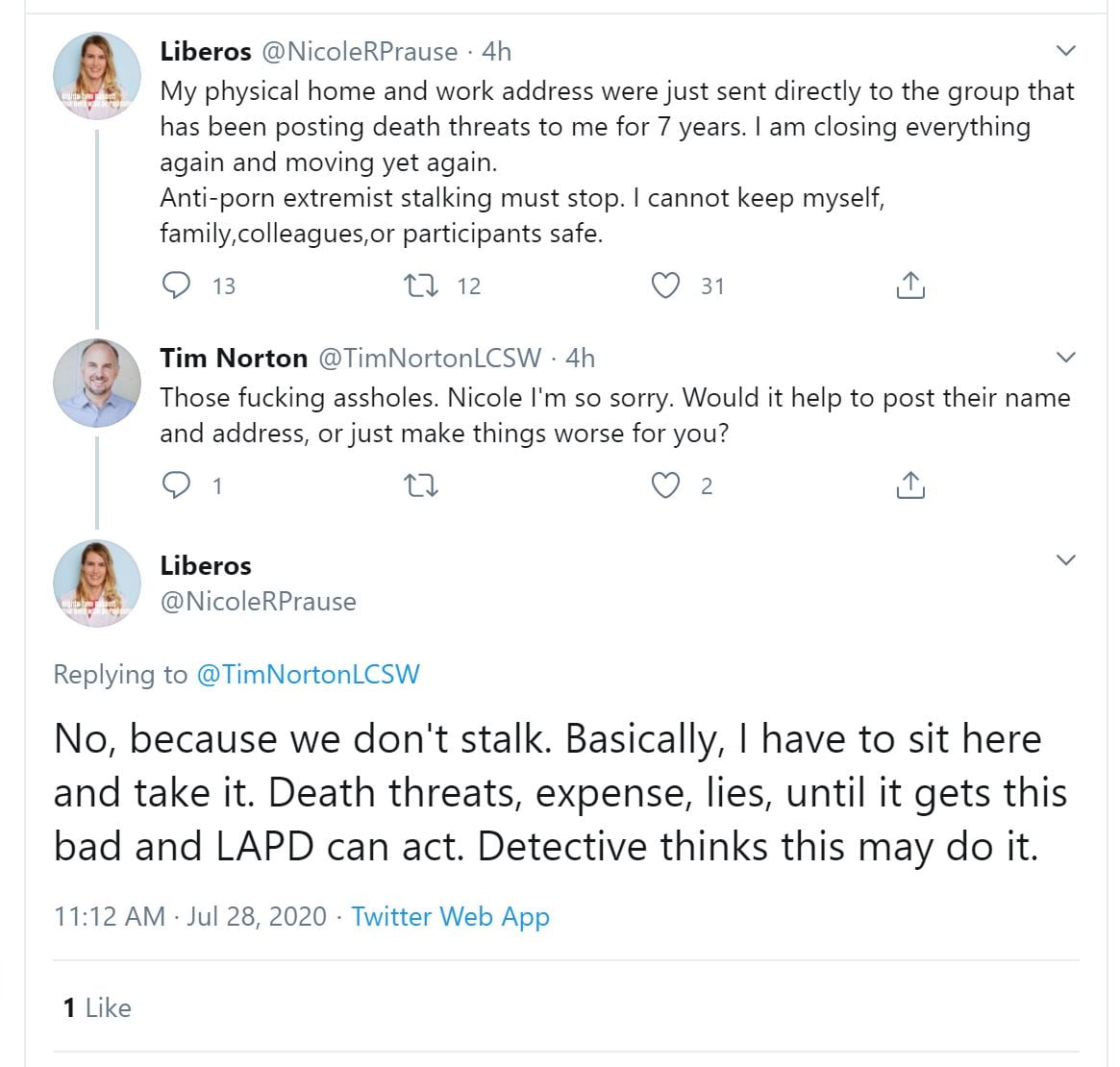Open the 11:12 AM Jul 28, 2020 timestamp
This screenshot has height=1067, width=1120.
pos(190,916)
